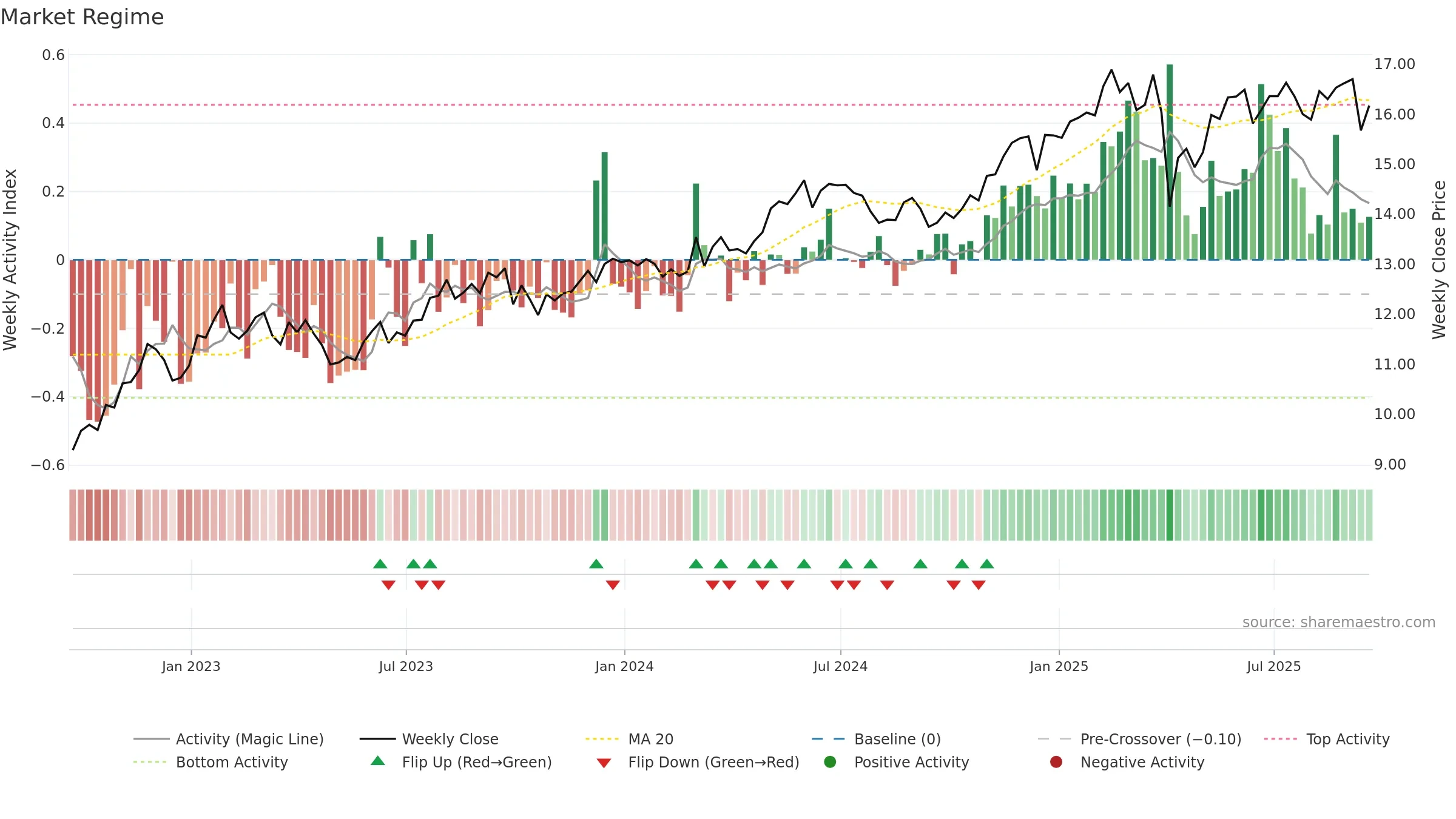Click the green circle Positive Activity marker
Image resolution: width=1456 pixels, height=819 pixels.
[x=830, y=761]
